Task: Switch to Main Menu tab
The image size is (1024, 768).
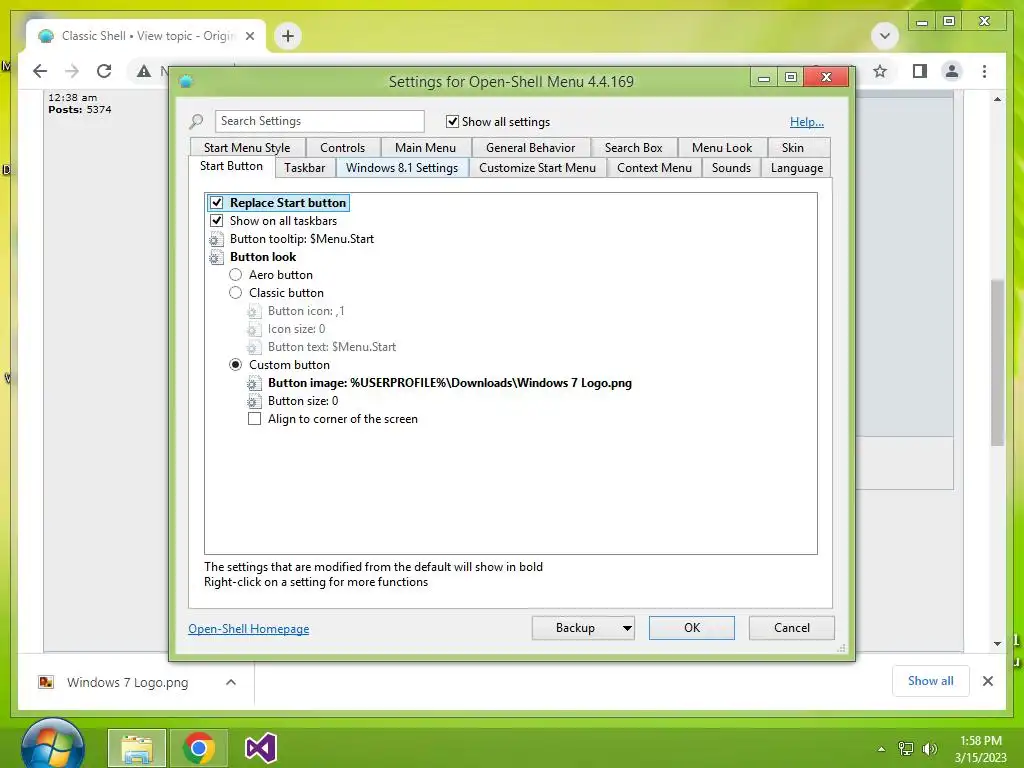Action: coord(425,148)
